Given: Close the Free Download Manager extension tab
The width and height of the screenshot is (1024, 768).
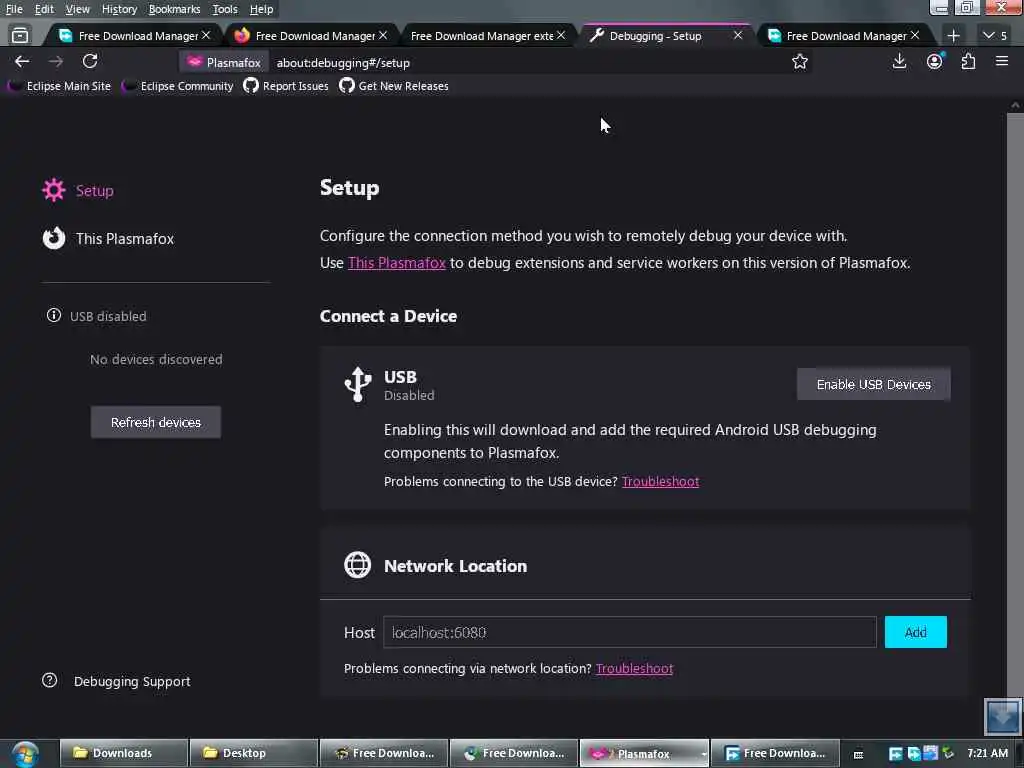Looking at the screenshot, I should 560,35.
